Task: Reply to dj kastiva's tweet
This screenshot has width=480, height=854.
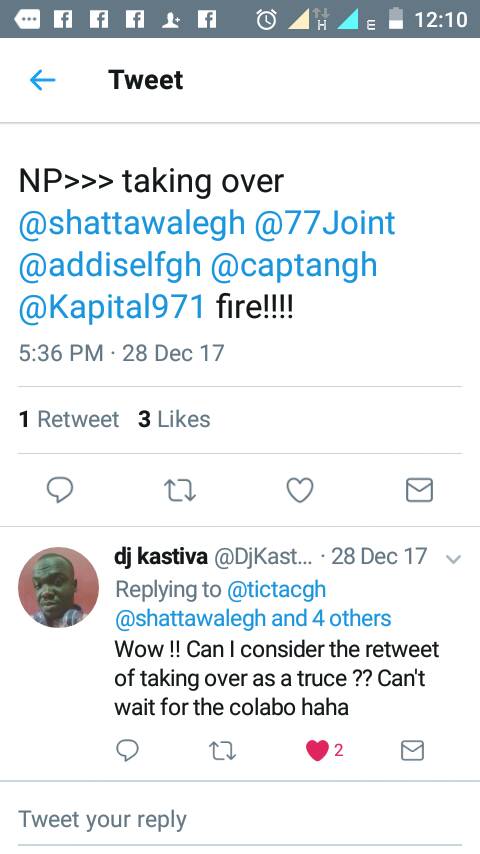Action: 127,751
